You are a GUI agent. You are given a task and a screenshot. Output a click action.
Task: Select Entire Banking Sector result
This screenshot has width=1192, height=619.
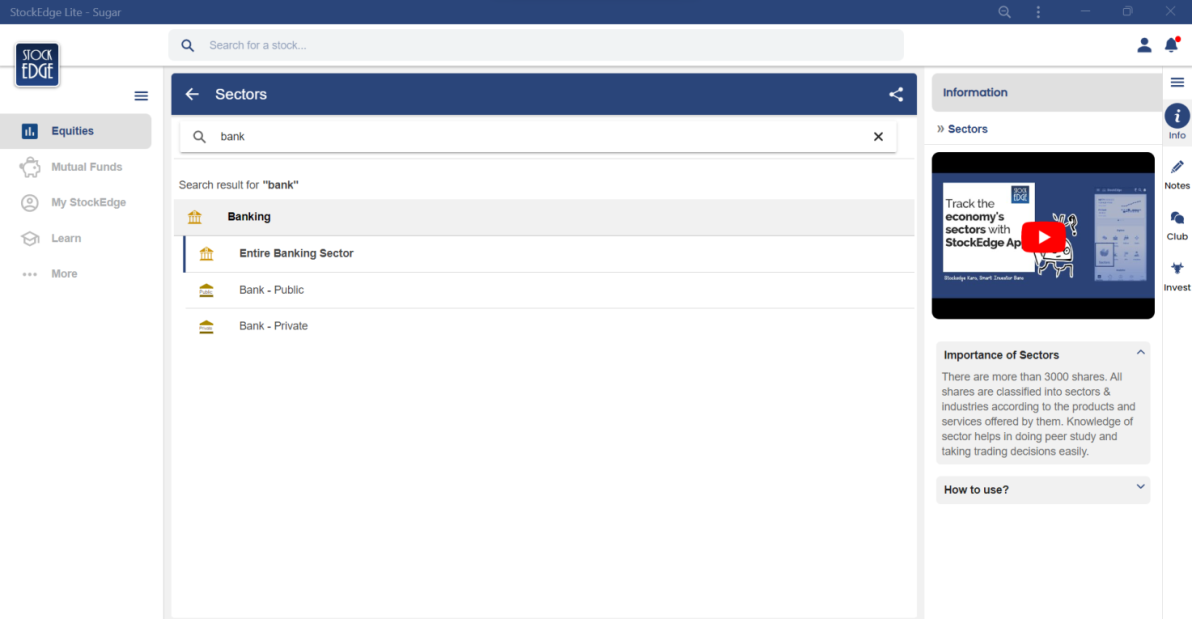pyautogui.click(x=296, y=254)
